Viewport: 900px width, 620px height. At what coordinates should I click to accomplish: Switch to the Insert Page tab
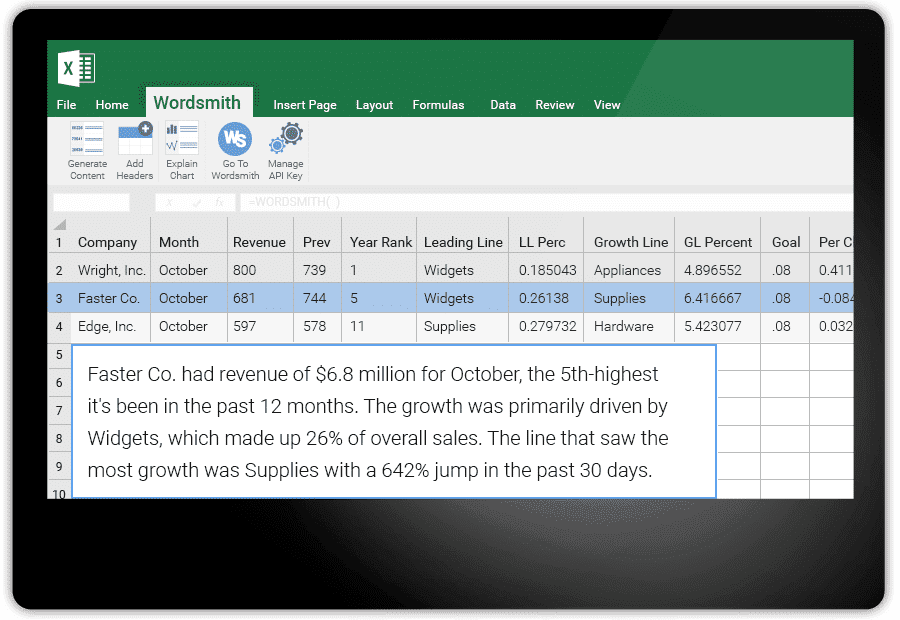[x=305, y=105]
